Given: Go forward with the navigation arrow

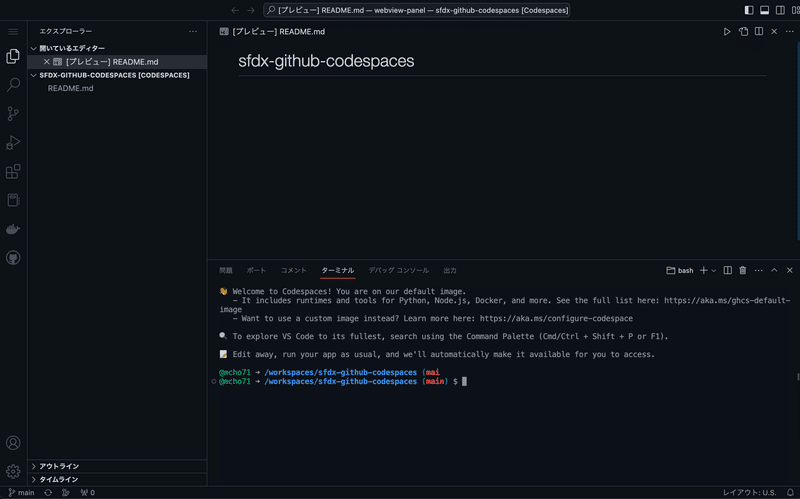Looking at the screenshot, I should (x=251, y=10).
